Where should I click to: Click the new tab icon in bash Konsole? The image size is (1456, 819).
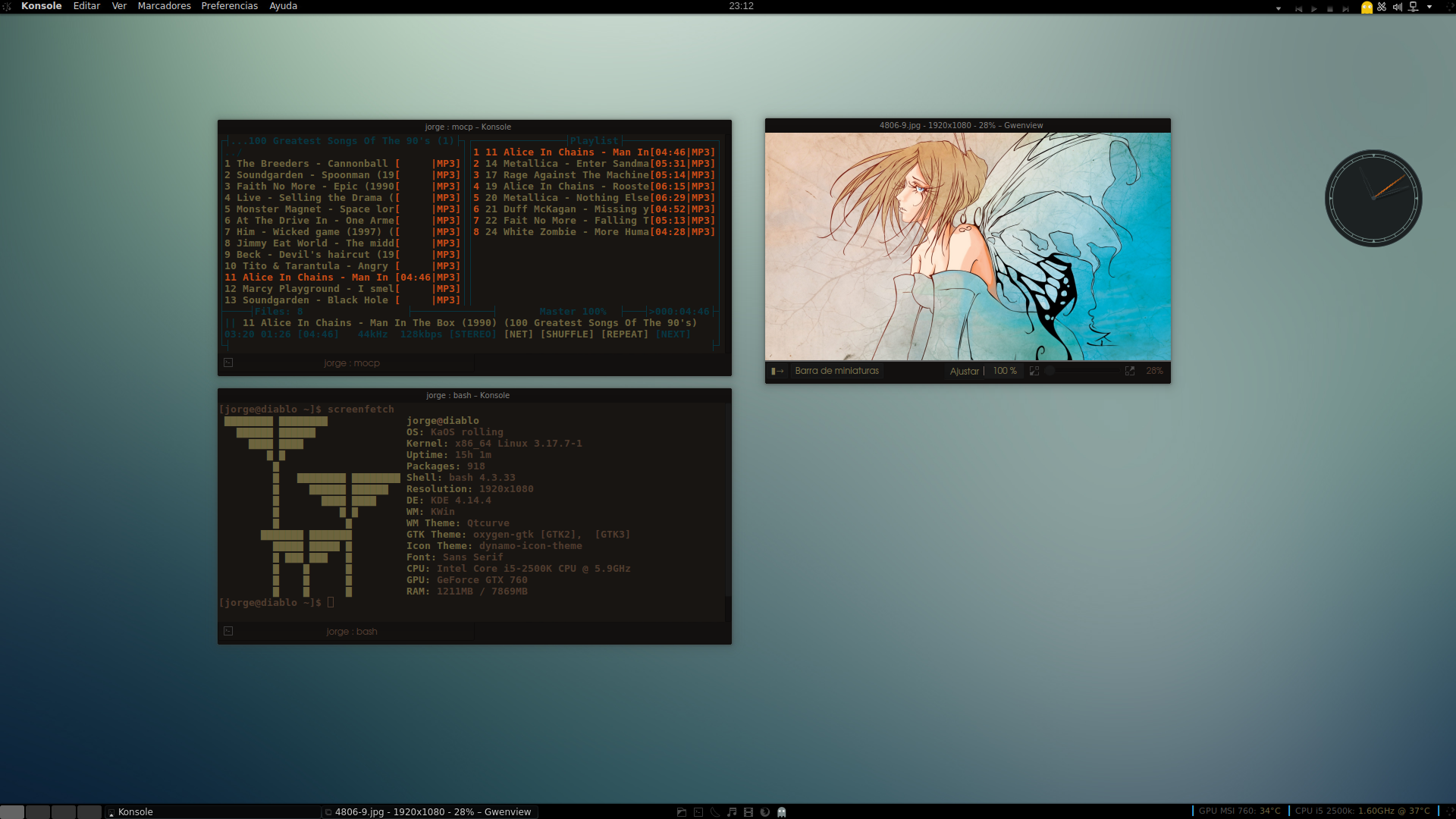[x=228, y=631]
